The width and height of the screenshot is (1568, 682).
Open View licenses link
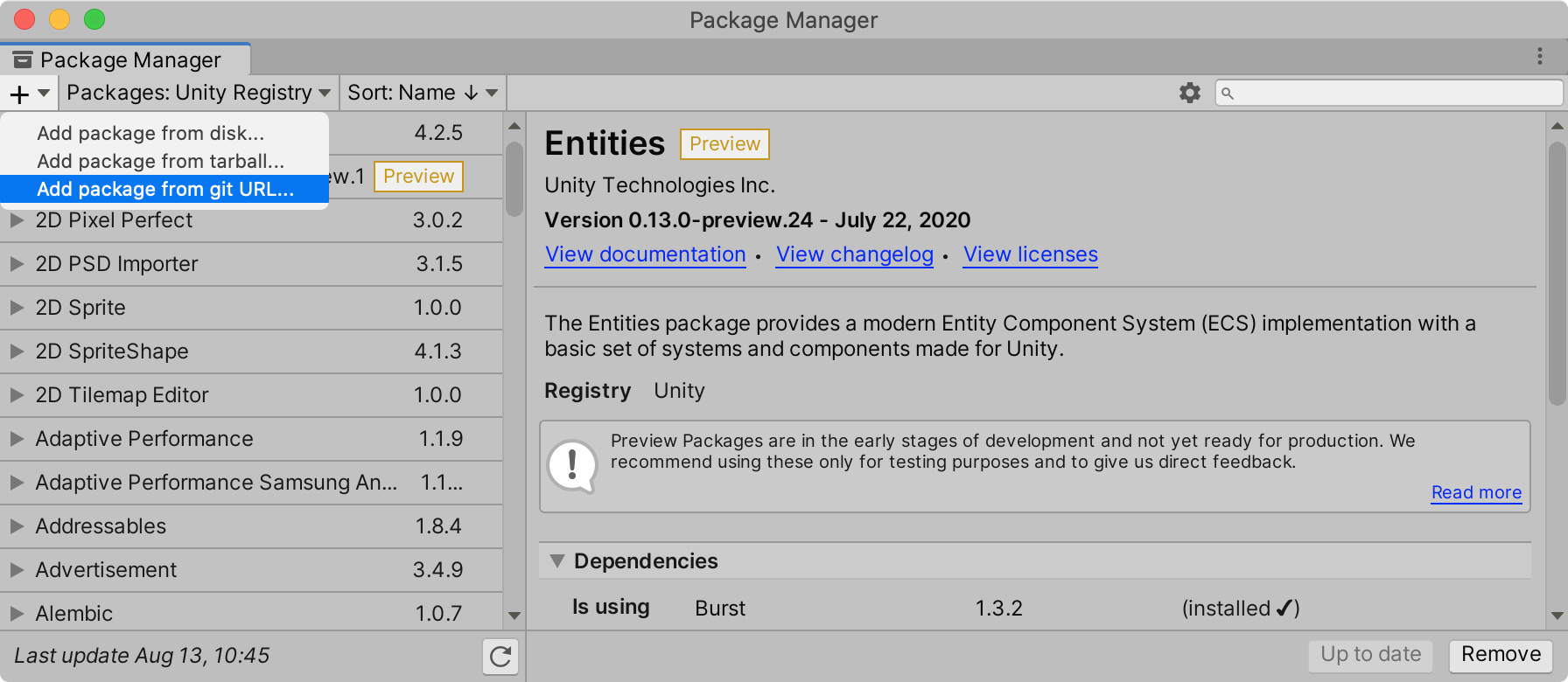1031,254
